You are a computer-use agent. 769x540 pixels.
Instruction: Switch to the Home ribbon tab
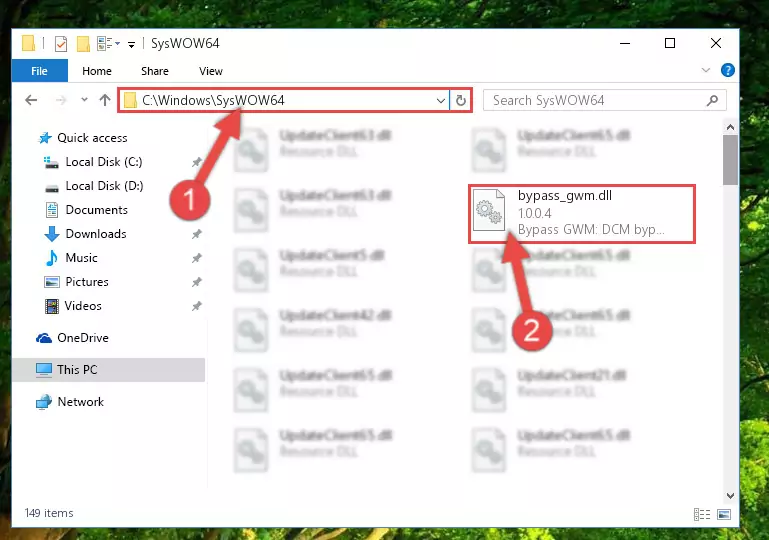tap(97, 71)
